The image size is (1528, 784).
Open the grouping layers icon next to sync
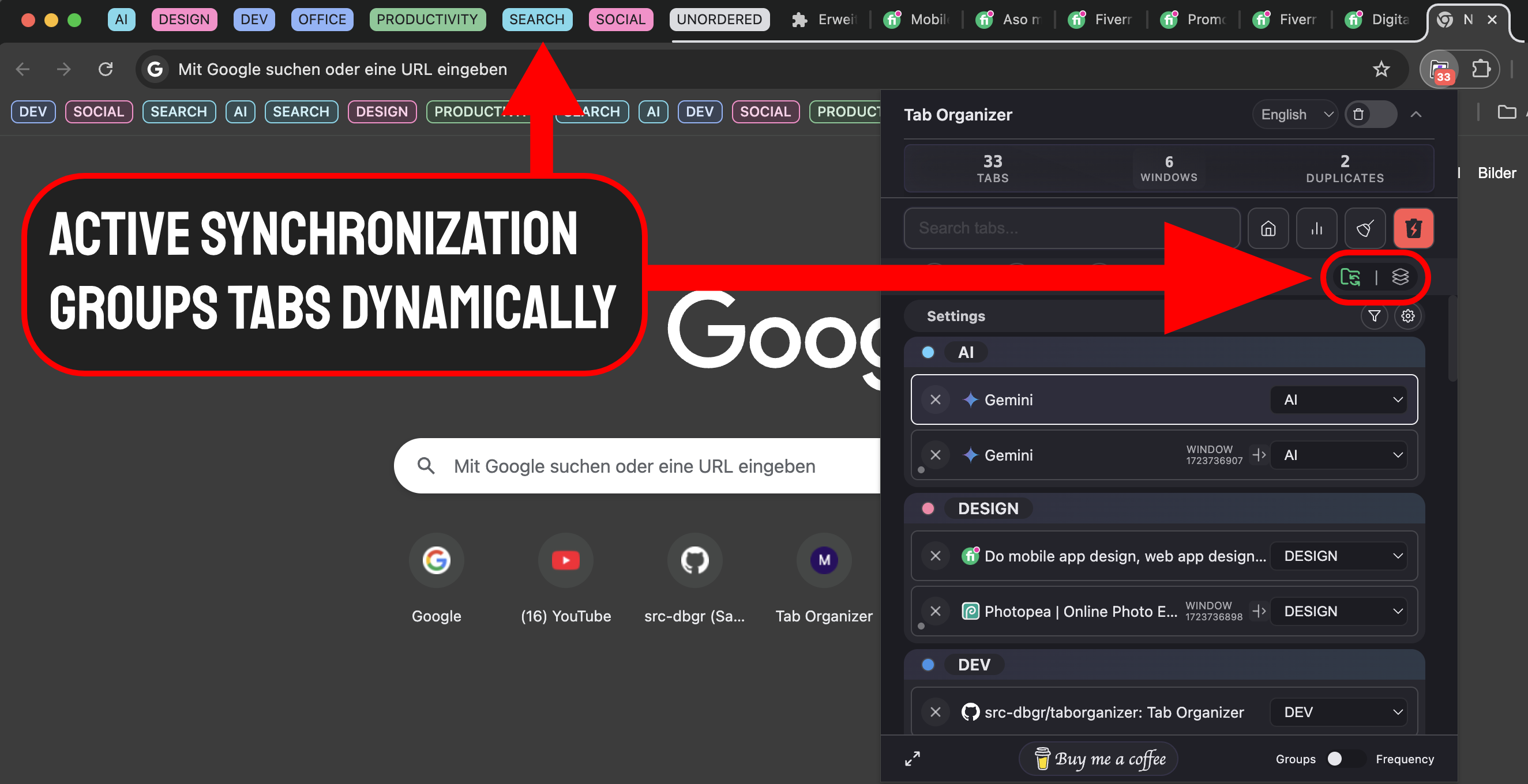(1401, 277)
